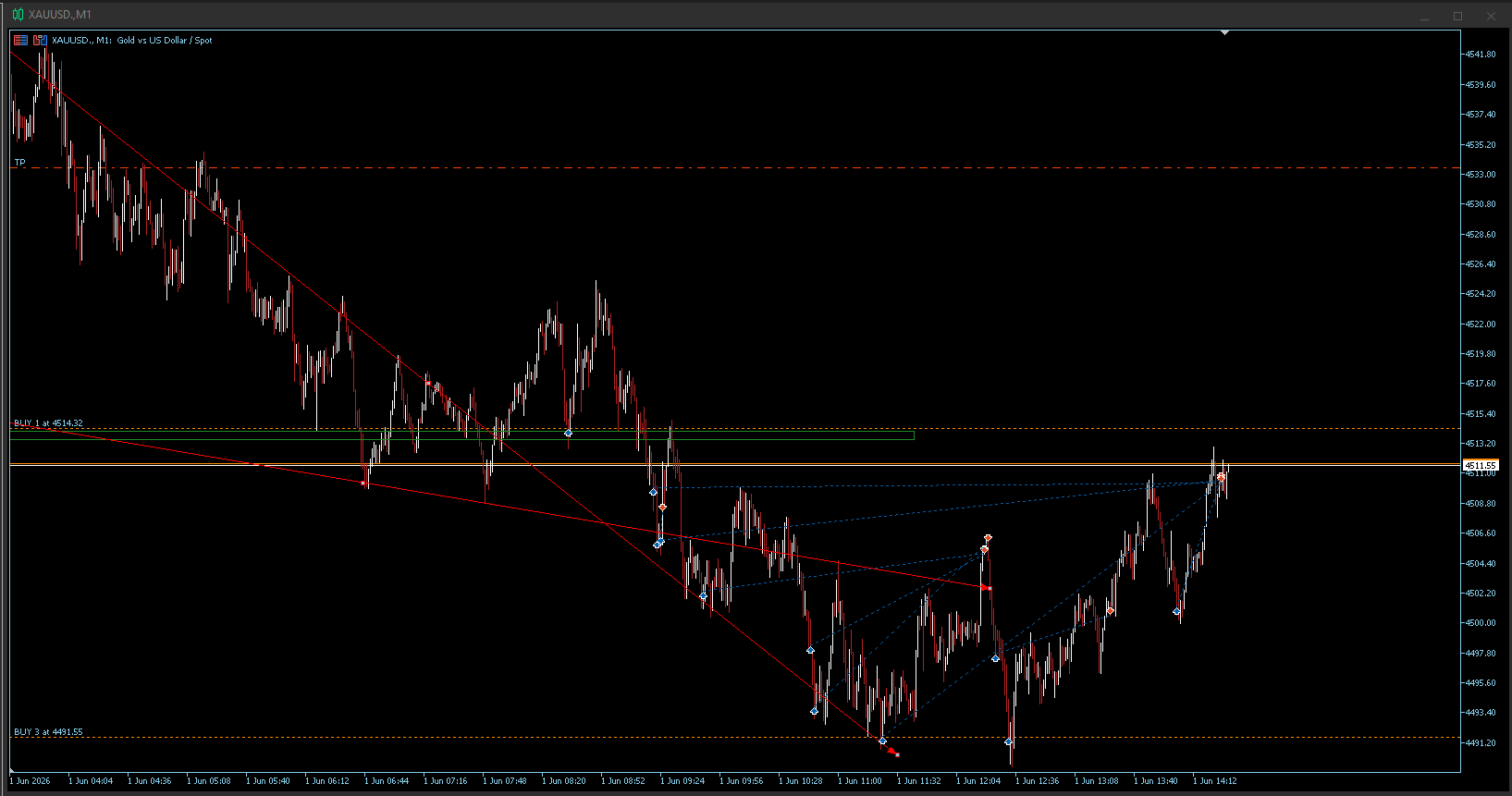Open the One Click Trading panel icon
The height and width of the screenshot is (796, 1512).
(20, 41)
